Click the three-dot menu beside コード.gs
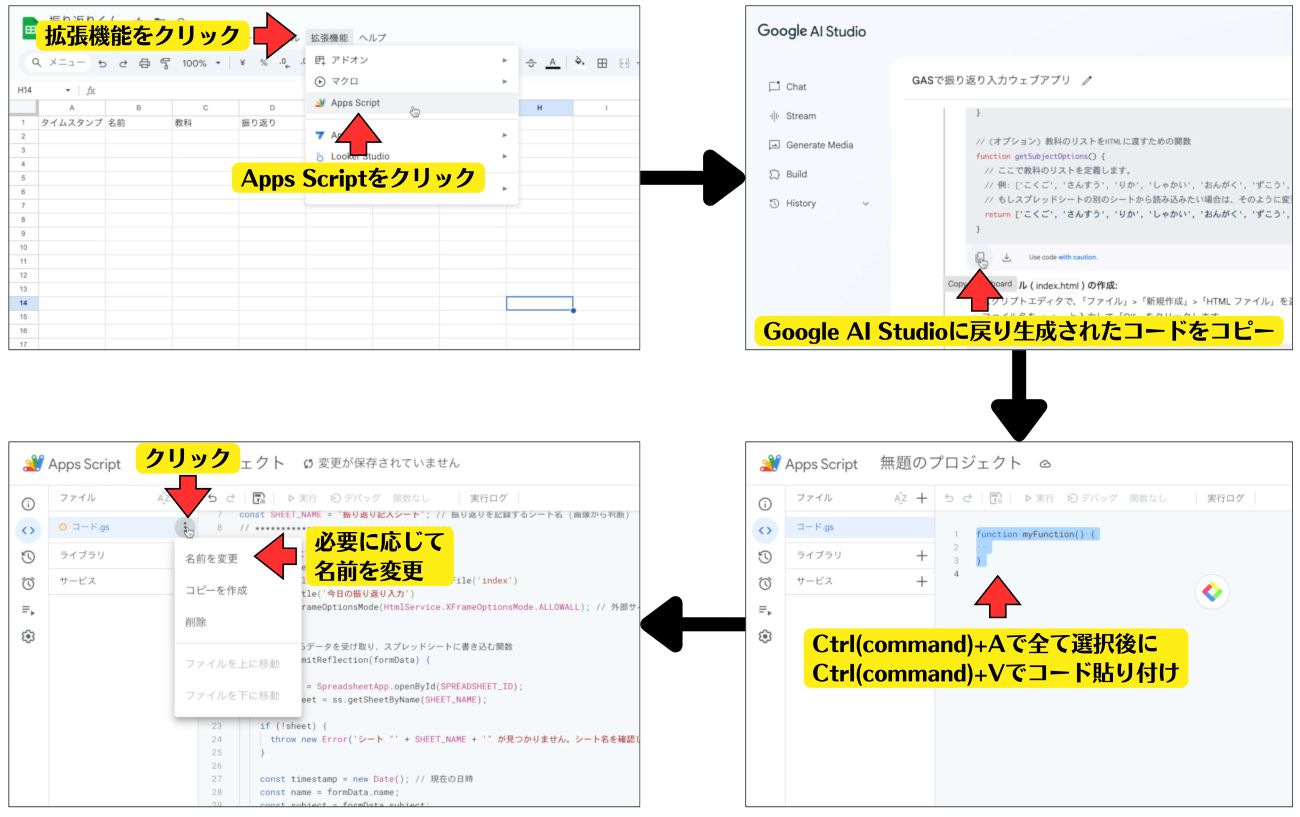 tap(186, 526)
